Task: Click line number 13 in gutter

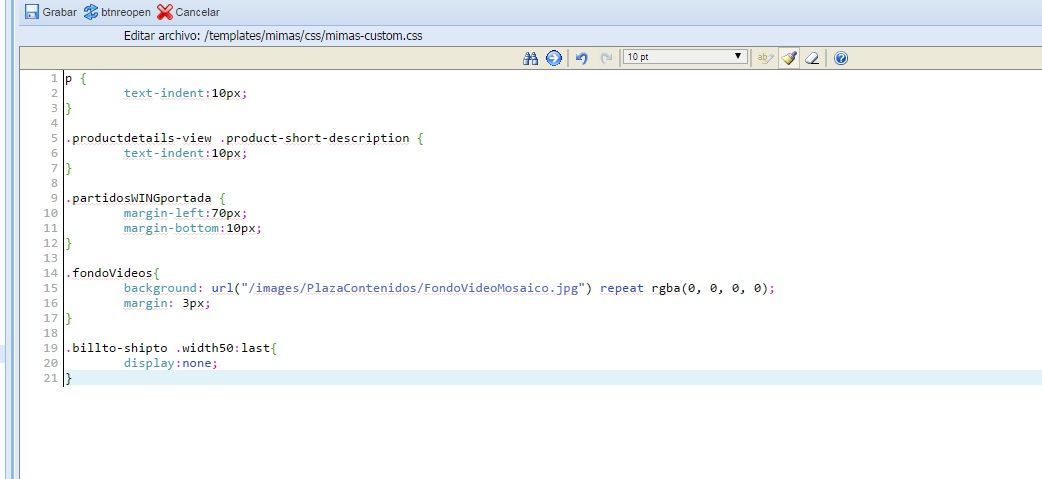Action: [51, 258]
